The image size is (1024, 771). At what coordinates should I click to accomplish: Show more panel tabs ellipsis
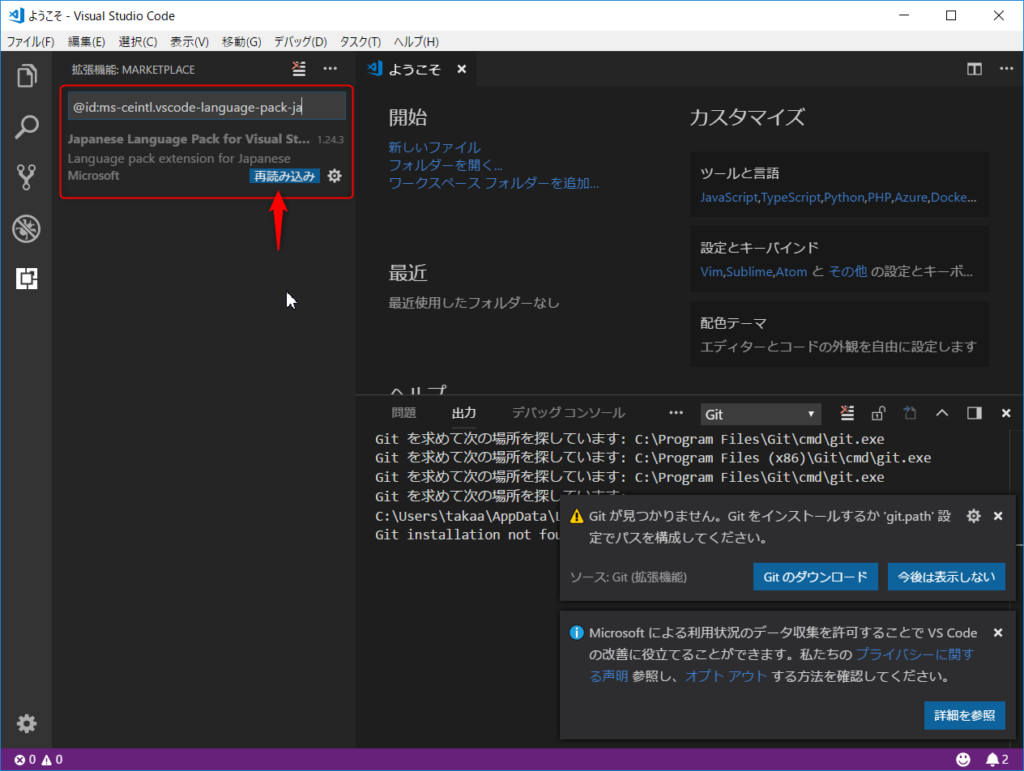tap(676, 413)
